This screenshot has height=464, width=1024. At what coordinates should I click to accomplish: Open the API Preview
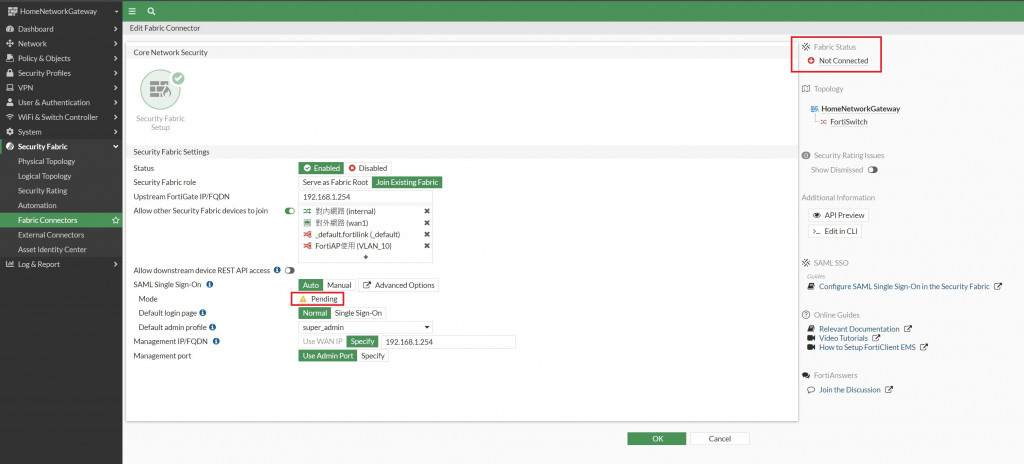click(x=839, y=216)
